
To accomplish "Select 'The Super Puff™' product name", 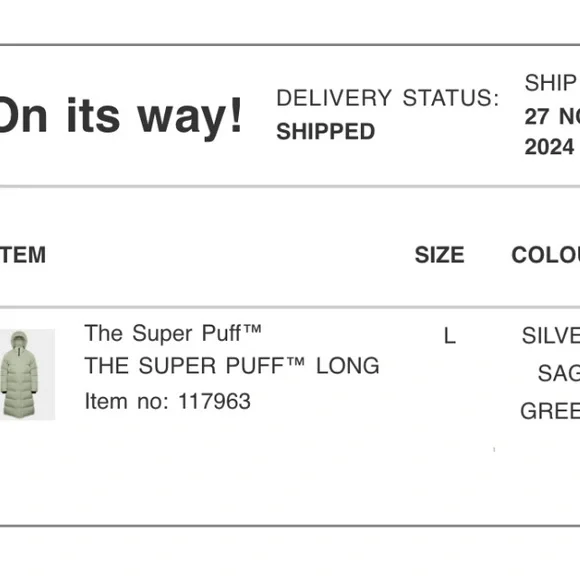I will 173,333.
